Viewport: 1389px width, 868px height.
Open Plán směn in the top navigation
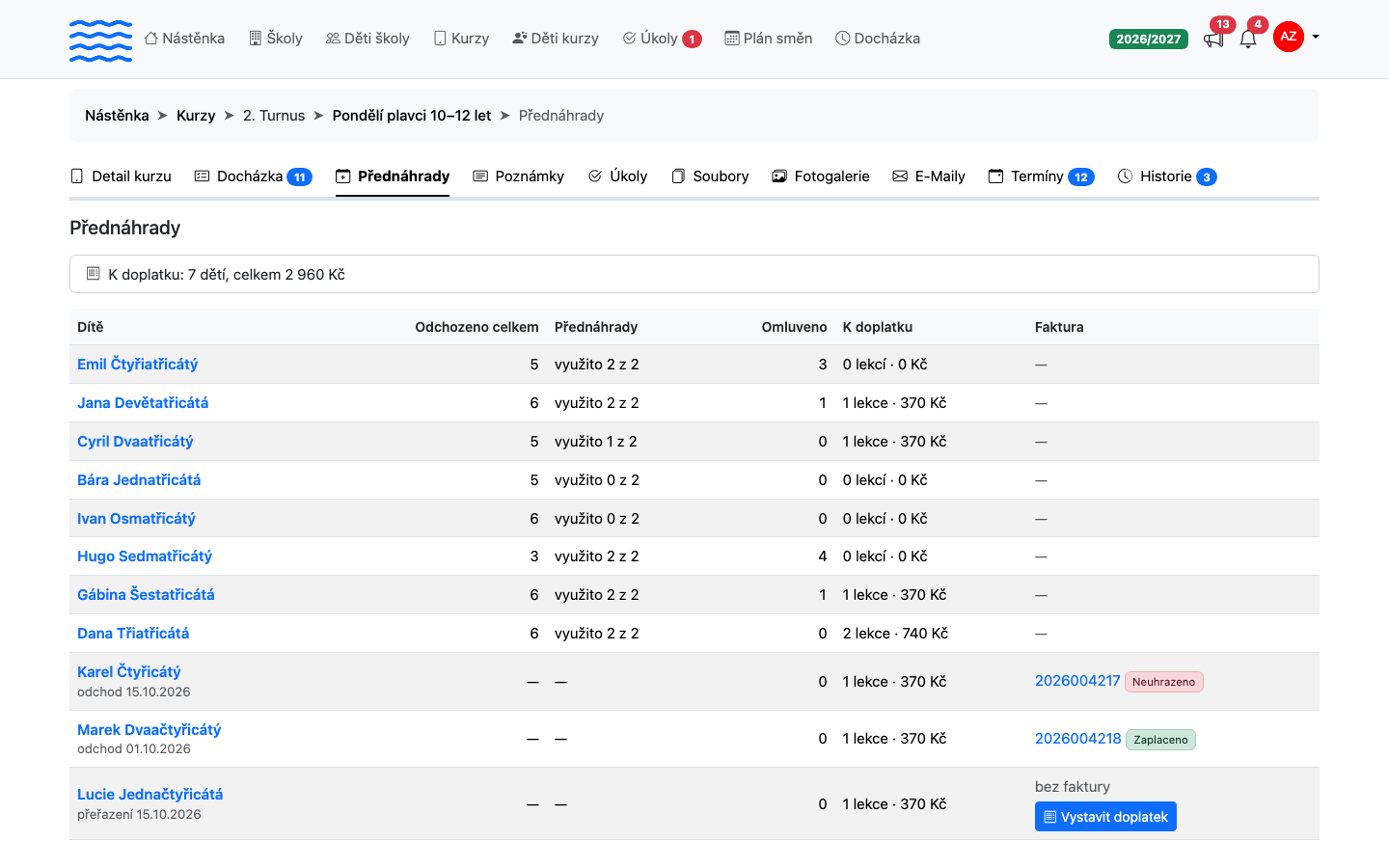(x=769, y=39)
